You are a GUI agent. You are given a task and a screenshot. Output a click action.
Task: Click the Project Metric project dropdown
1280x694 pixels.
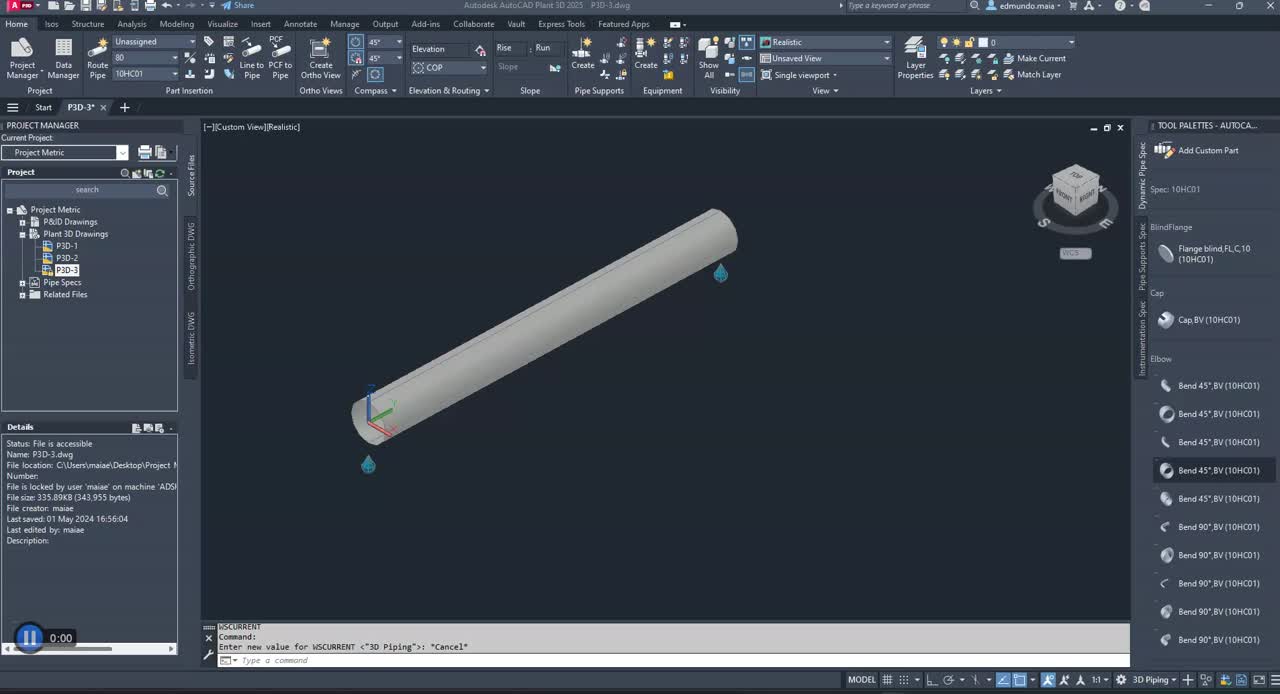pos(122,152)
